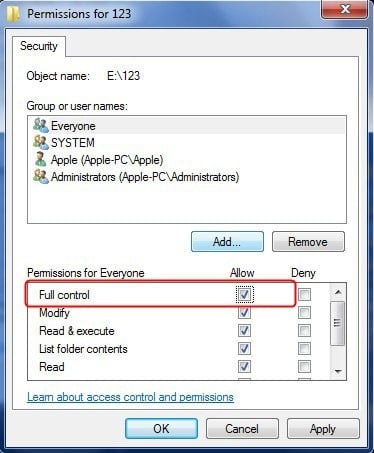Click the Apple user icon
374x453 pixels.
tap(41, 159)
